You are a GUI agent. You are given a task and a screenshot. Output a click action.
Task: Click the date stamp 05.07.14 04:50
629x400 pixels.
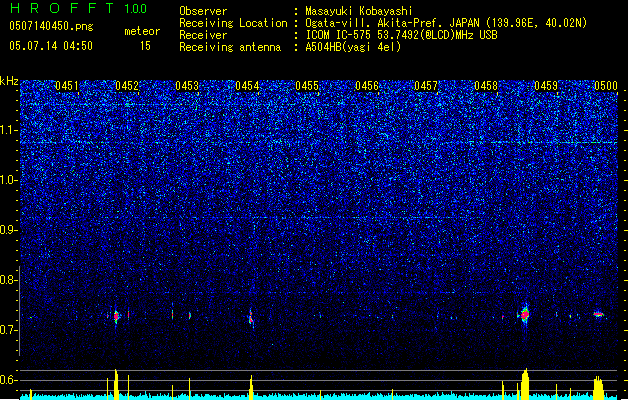coord(51,46)
